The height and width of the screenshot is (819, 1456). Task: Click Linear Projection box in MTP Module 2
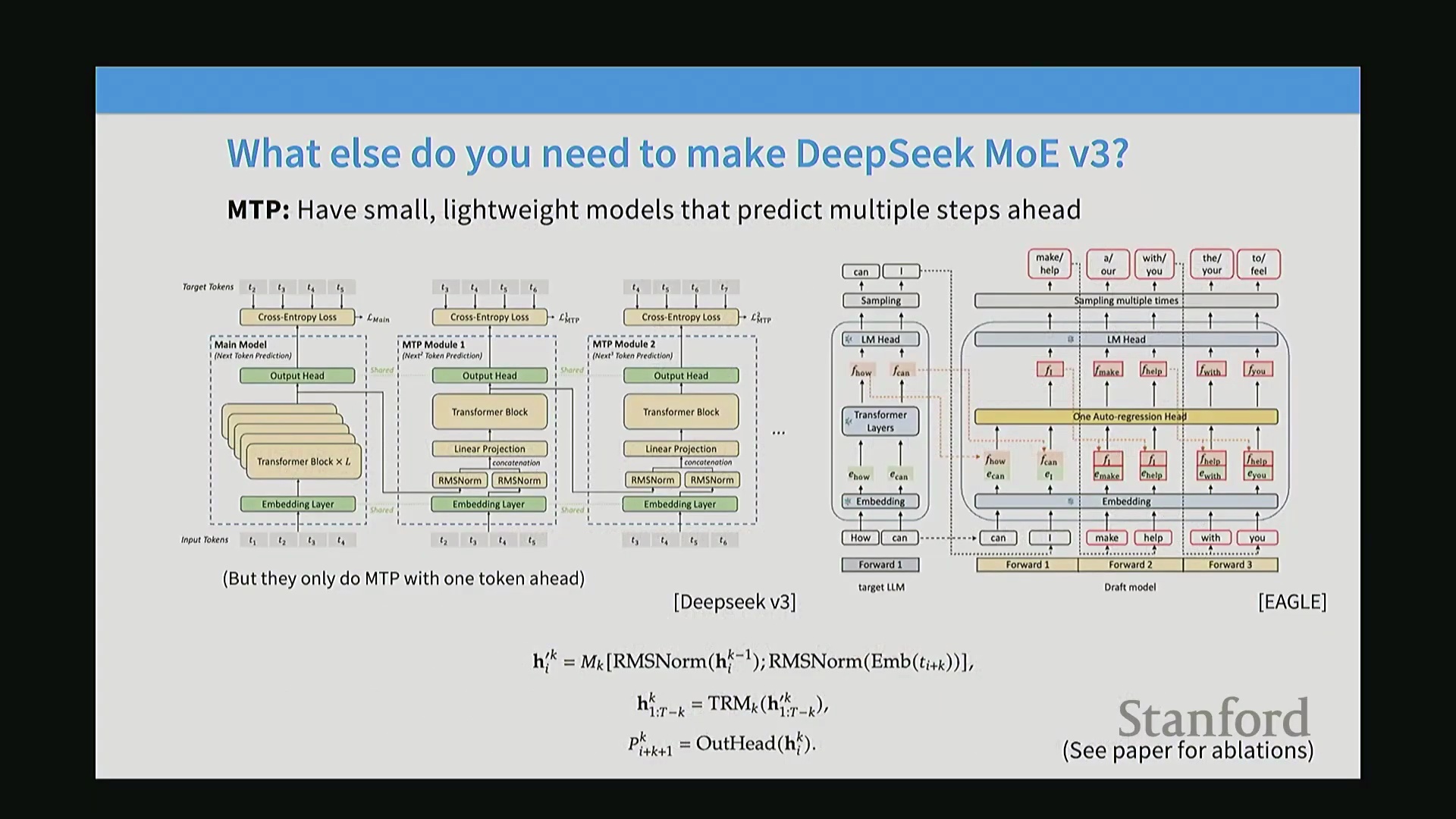(x=680, y=449)
